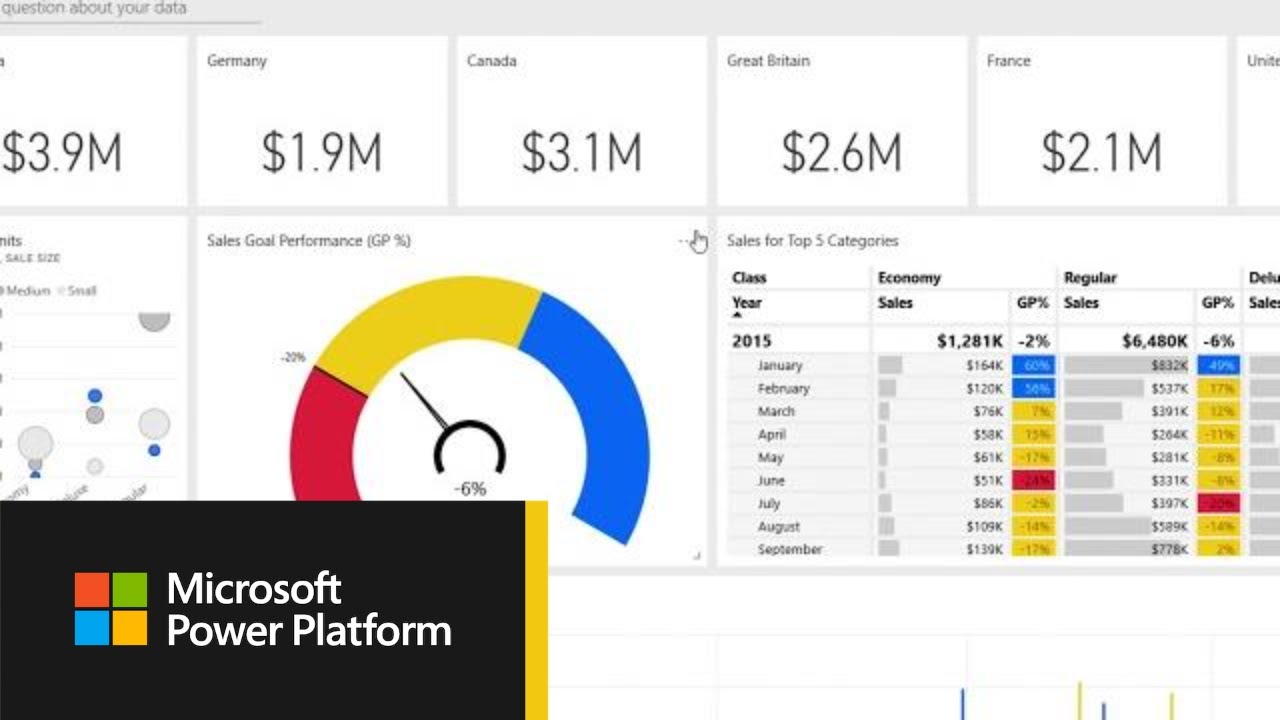Select the May row label
1280x720 pixels.
pyautogui.click(x=771, y=457)
